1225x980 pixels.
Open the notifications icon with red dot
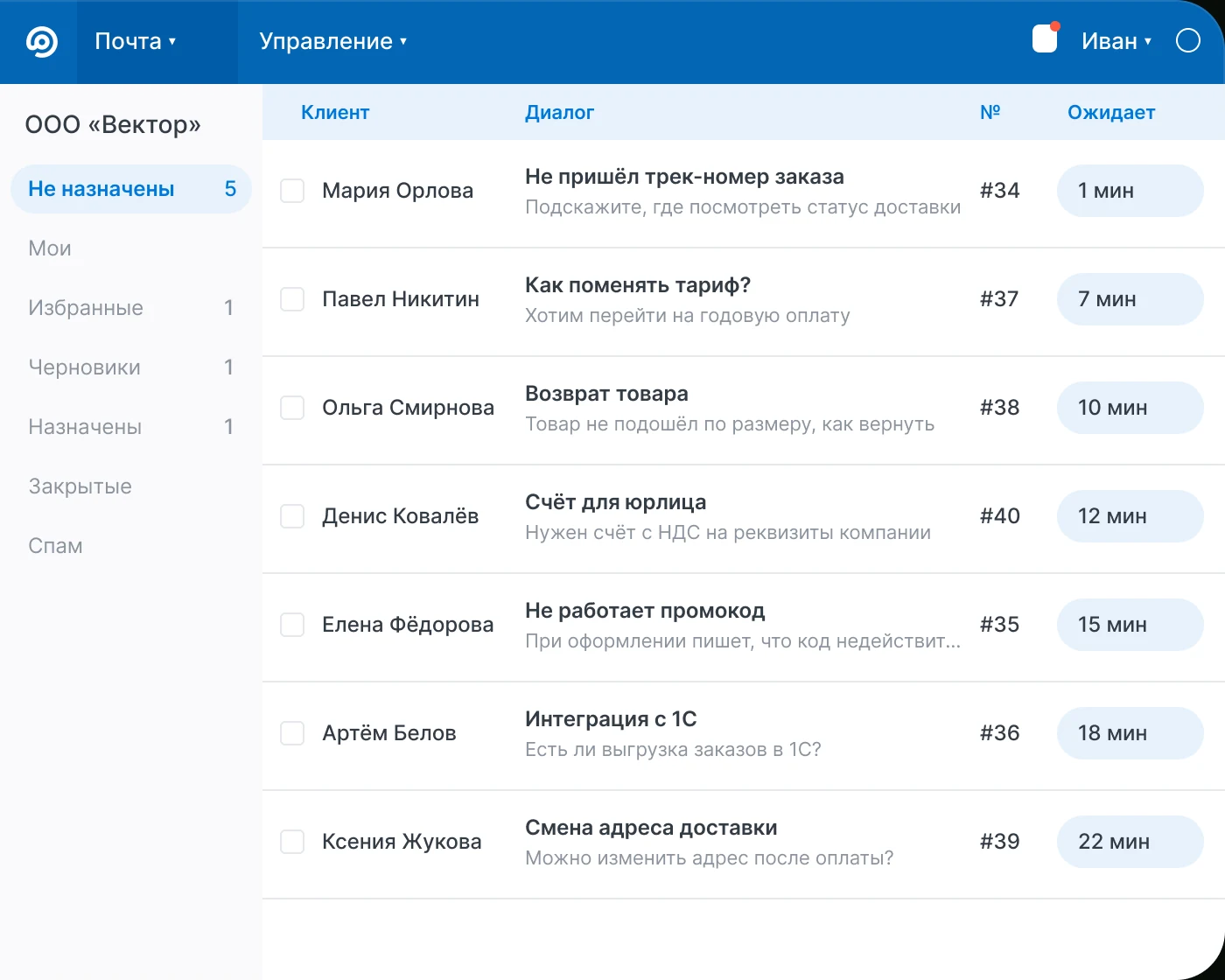click(1046, 38)
